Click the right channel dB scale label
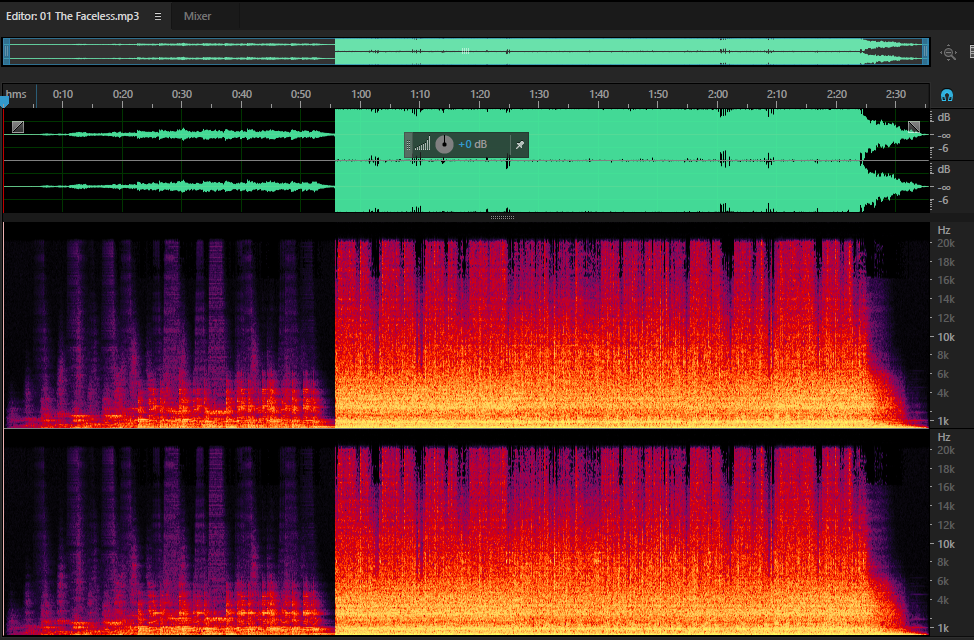The image size is (974, 640). point(944,169)
